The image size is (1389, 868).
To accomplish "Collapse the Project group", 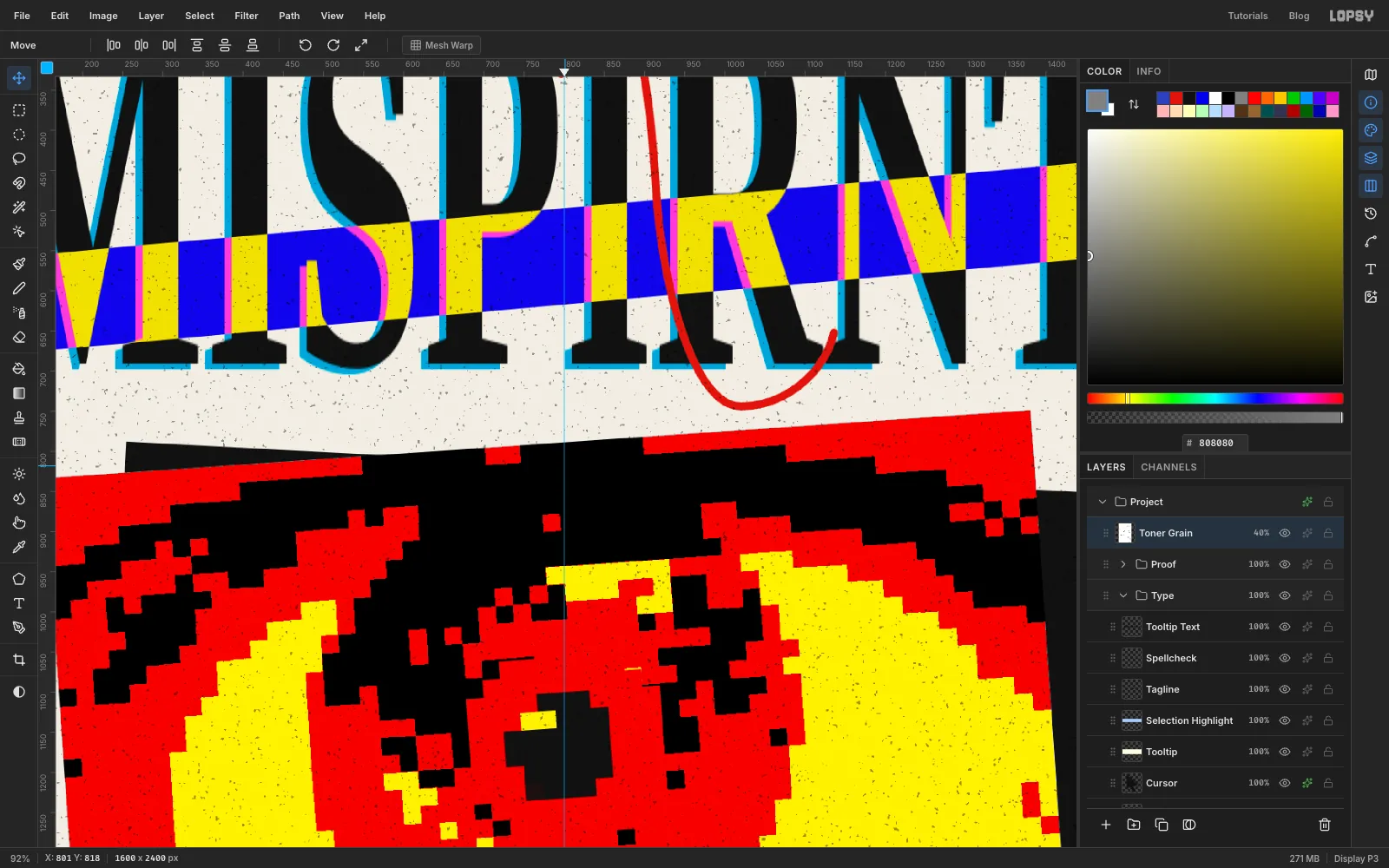I will coord(1103,502).
